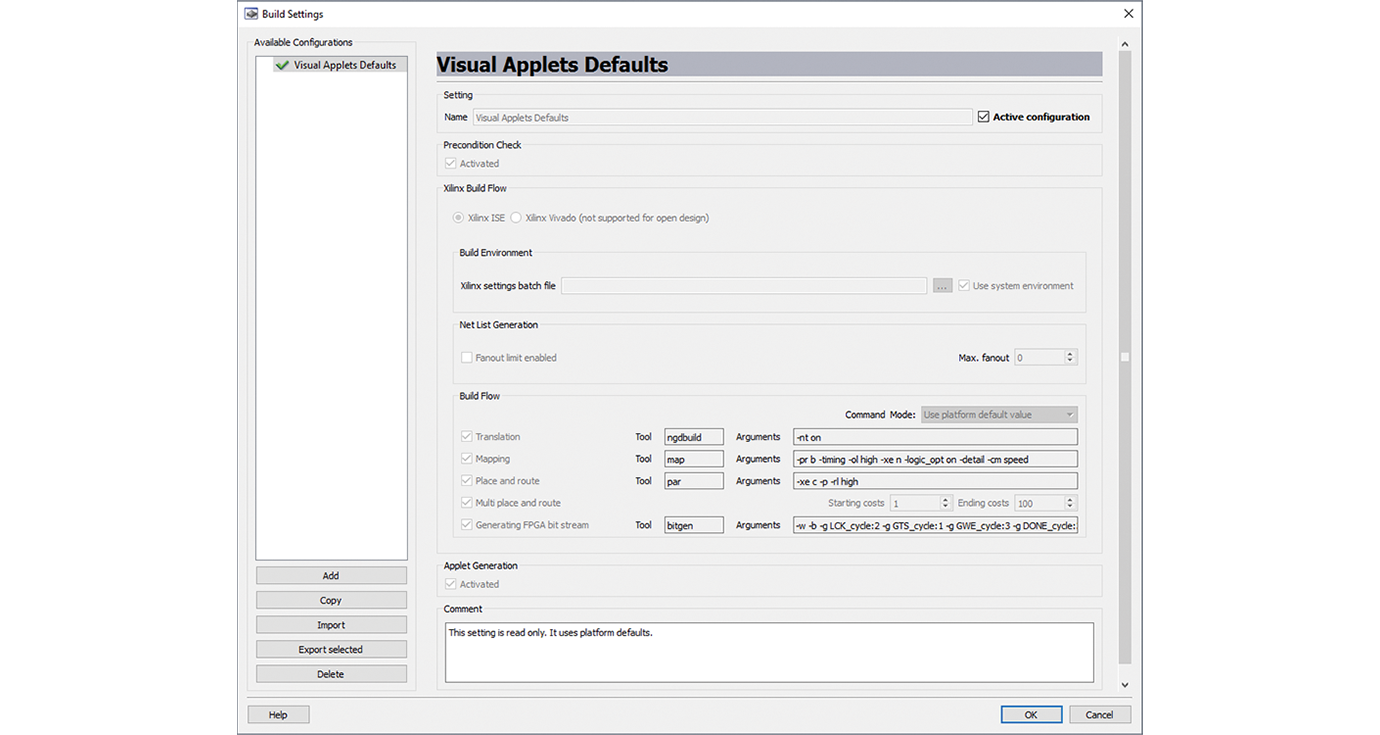
Task: Click the map Tool field
Action: pos(693,459)
